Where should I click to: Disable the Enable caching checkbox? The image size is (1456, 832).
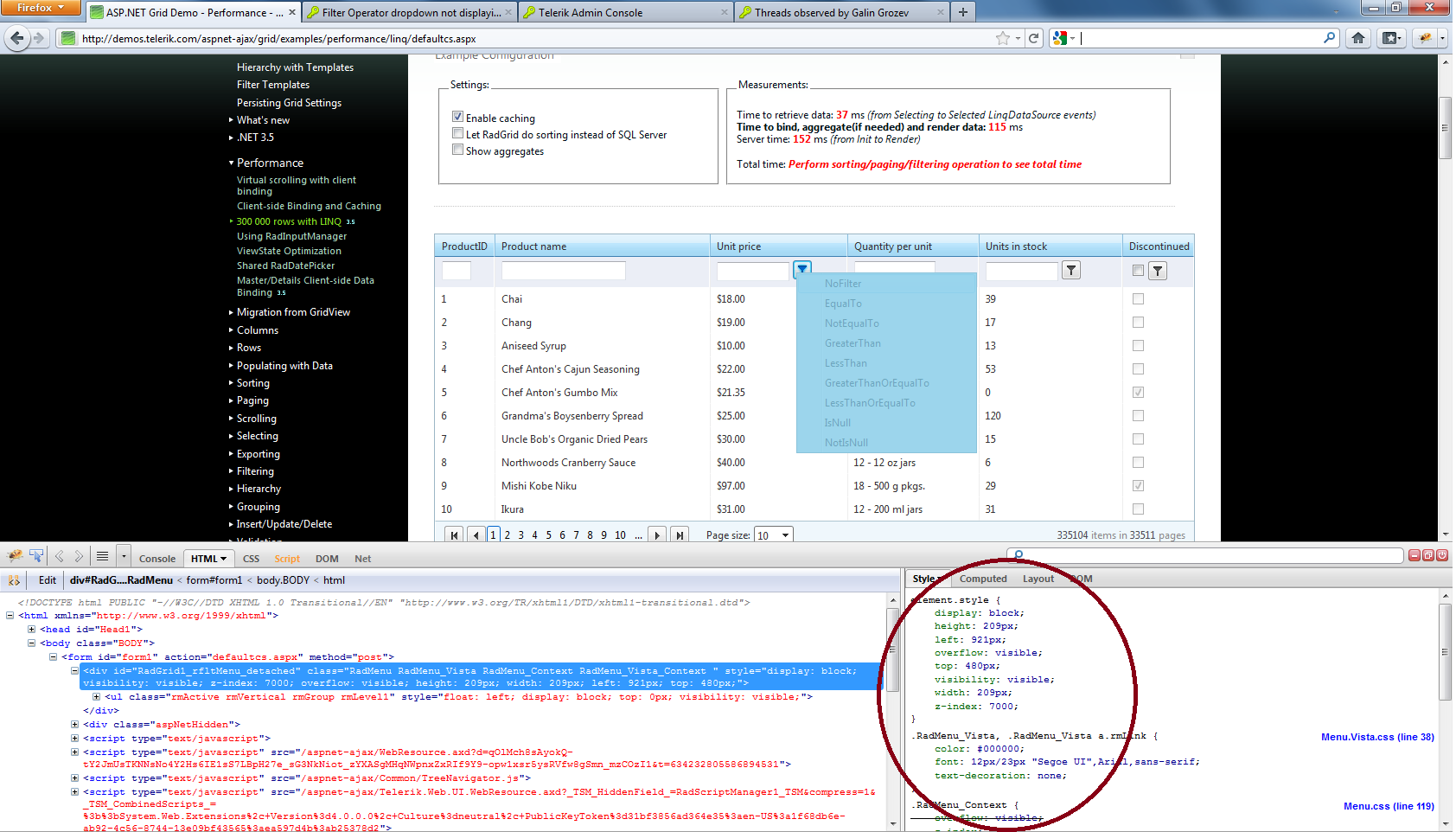[x=457, y=117]
